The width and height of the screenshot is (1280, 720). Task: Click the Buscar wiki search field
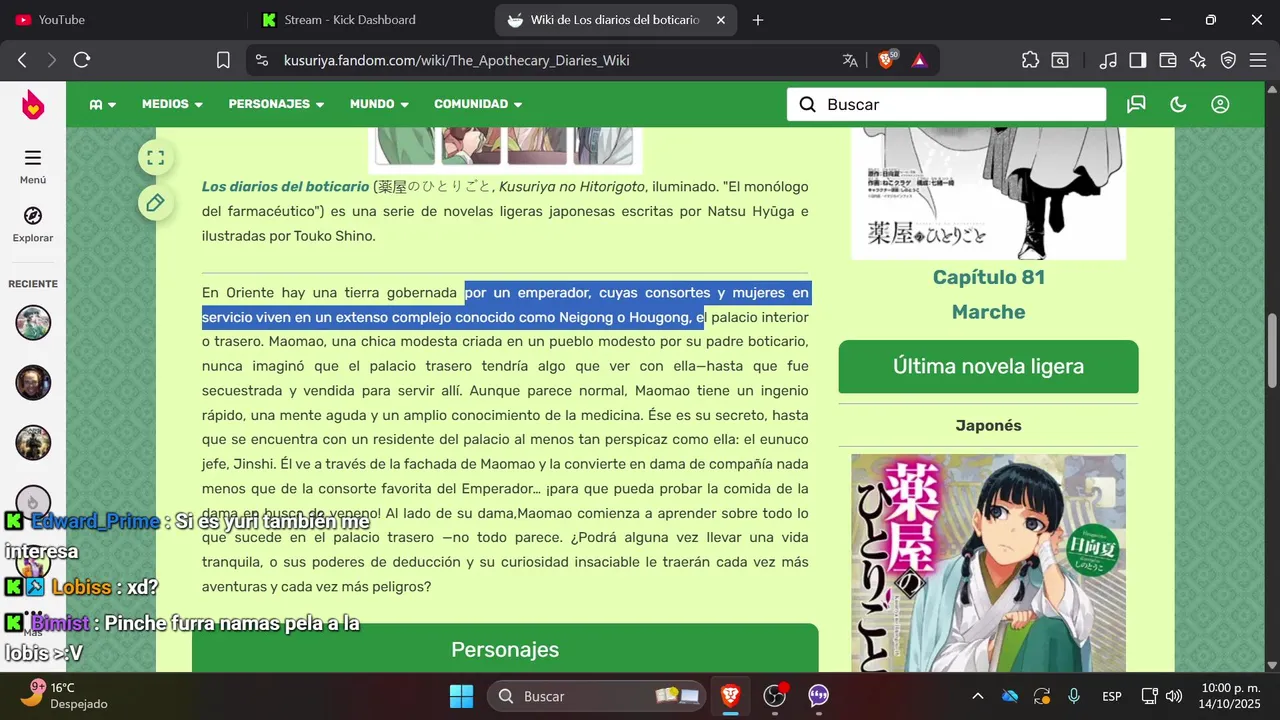tap(946, 104)
